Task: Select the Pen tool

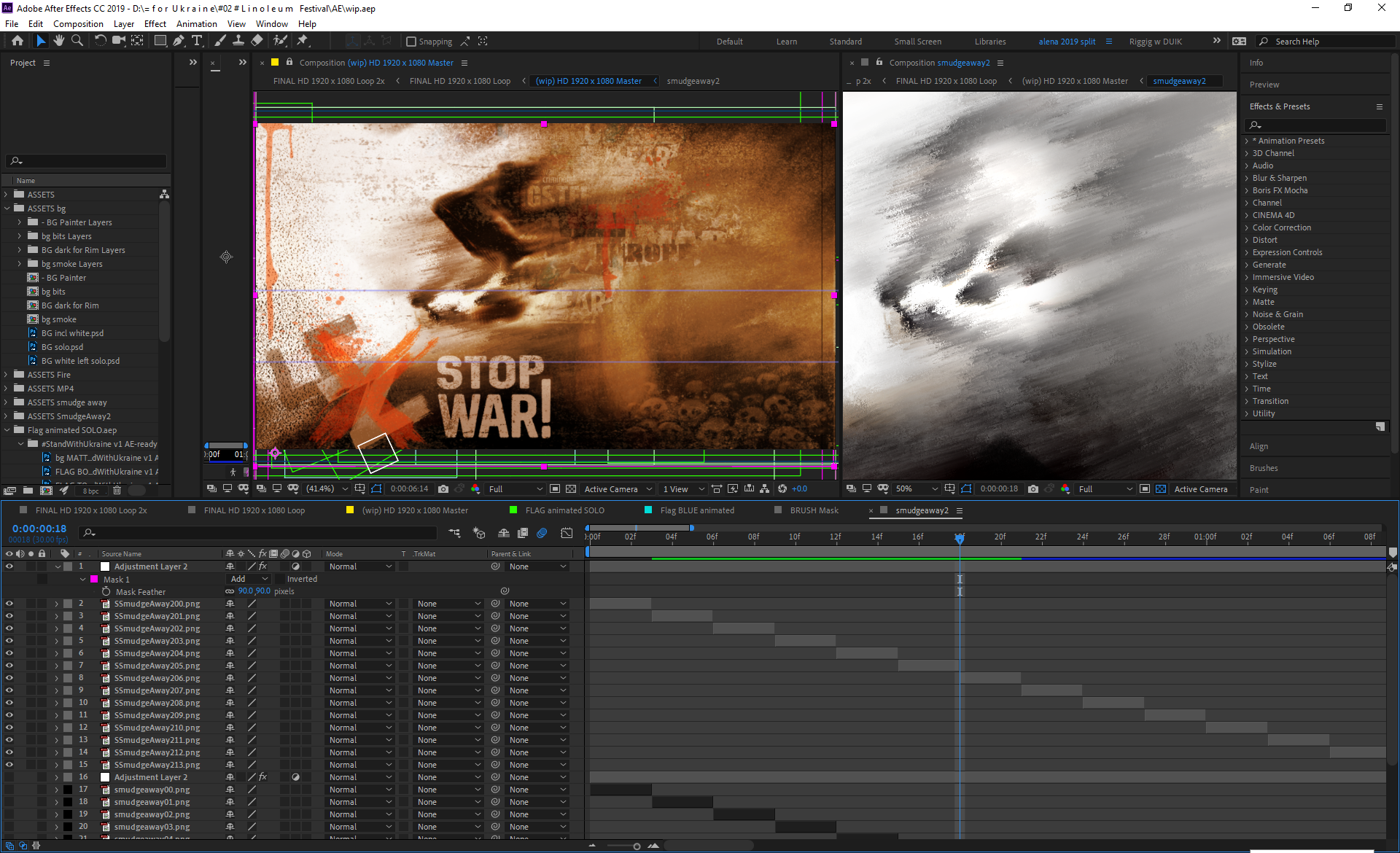Action: point(179,41)
